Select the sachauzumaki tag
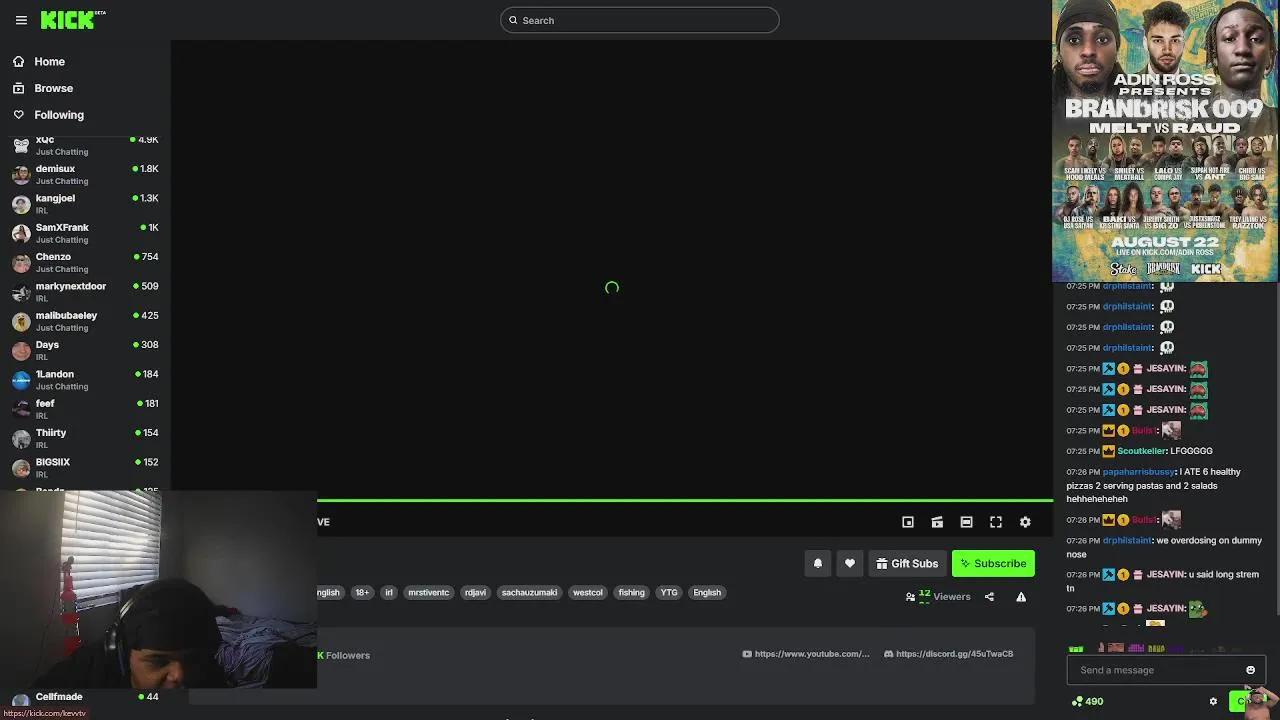Screen dimensions: 1280x720 pyautogui.click(x=529, y=592)
